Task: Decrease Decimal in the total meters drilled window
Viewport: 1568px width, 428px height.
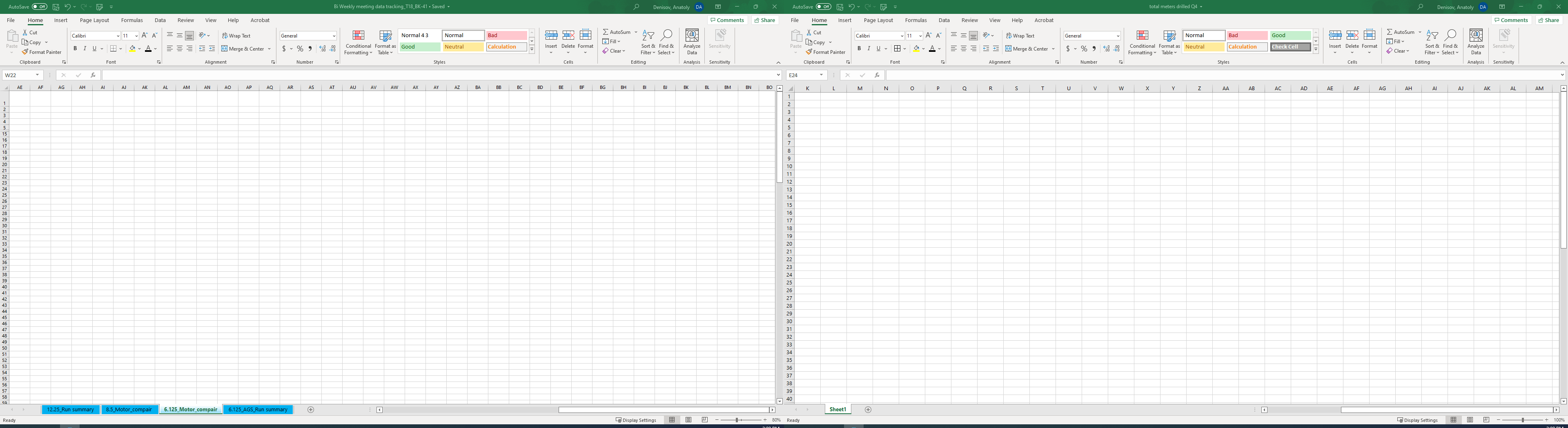Action: coord(1116,49)
